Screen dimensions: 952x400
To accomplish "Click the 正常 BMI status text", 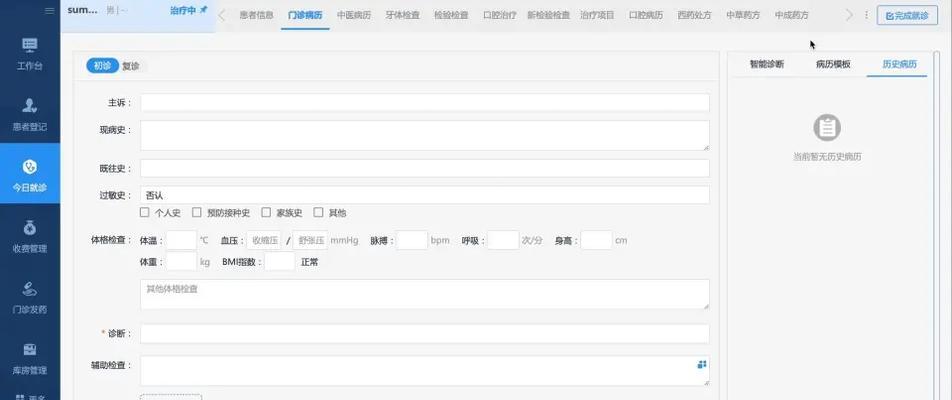I will (310, 262).
